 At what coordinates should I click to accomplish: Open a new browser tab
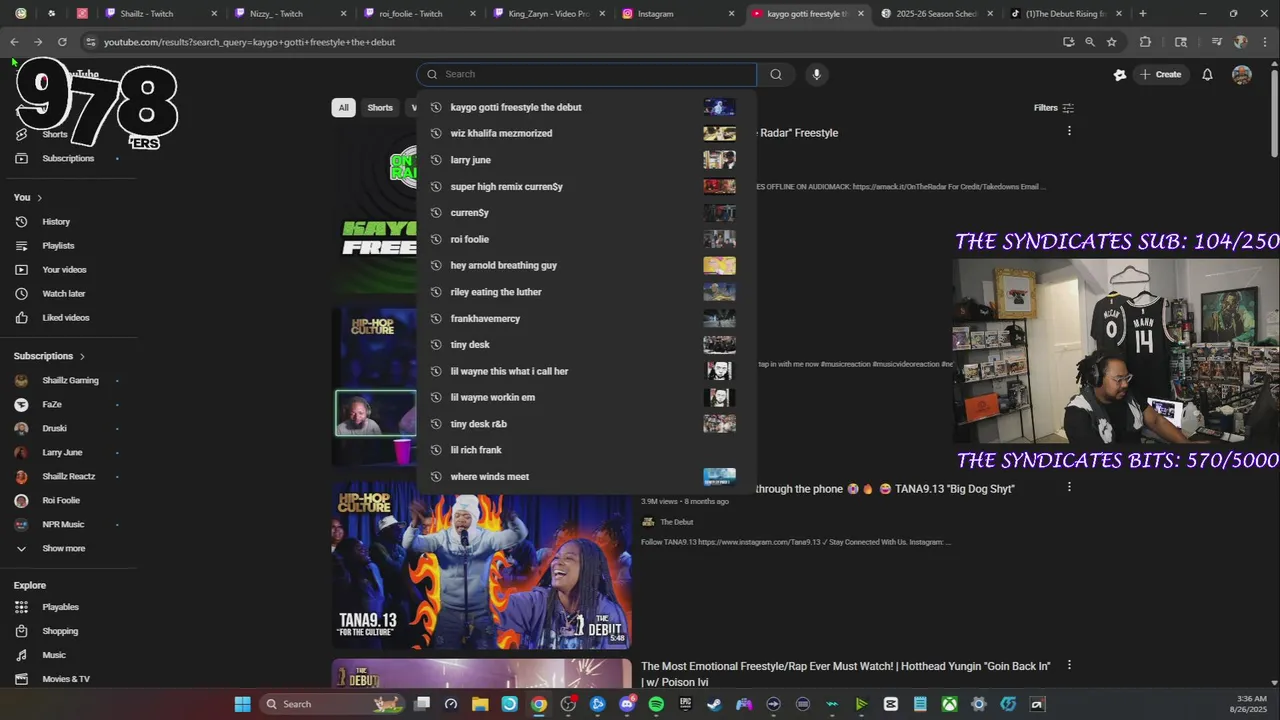(1142, 14)
